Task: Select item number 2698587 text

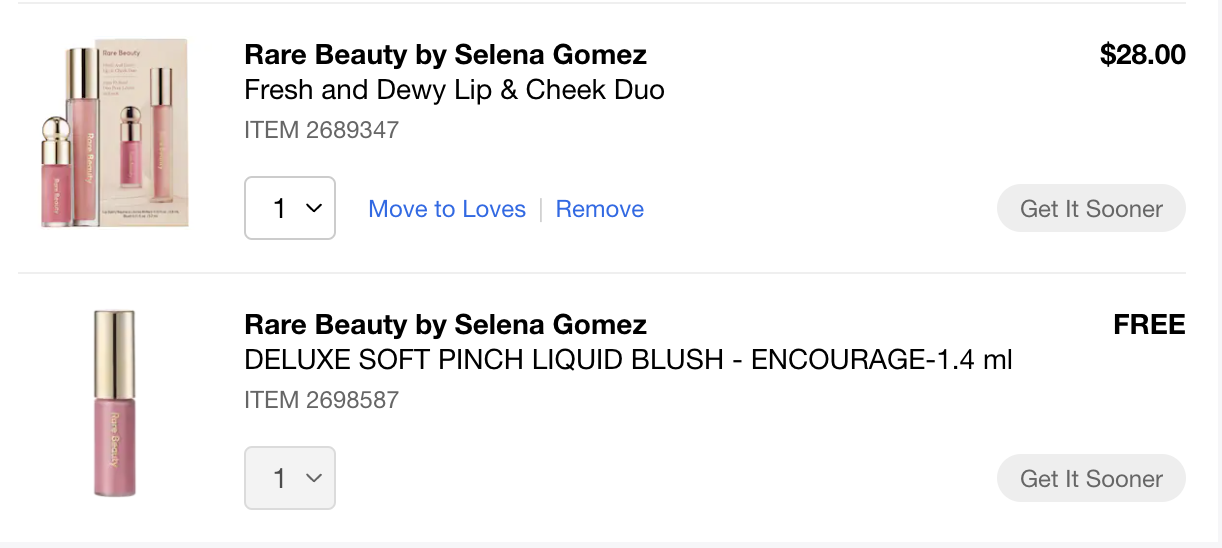Action: [x=321, y=400]
